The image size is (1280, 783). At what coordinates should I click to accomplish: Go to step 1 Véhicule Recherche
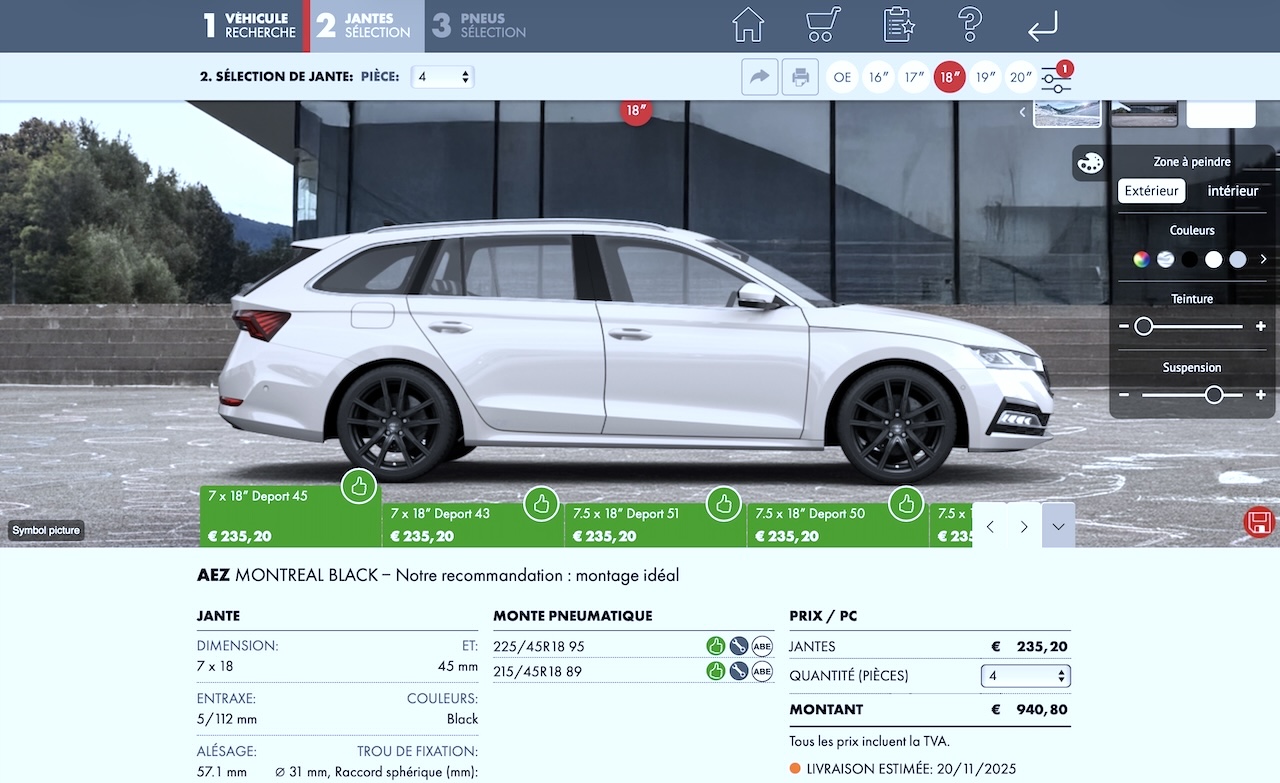tap(250, 26)
